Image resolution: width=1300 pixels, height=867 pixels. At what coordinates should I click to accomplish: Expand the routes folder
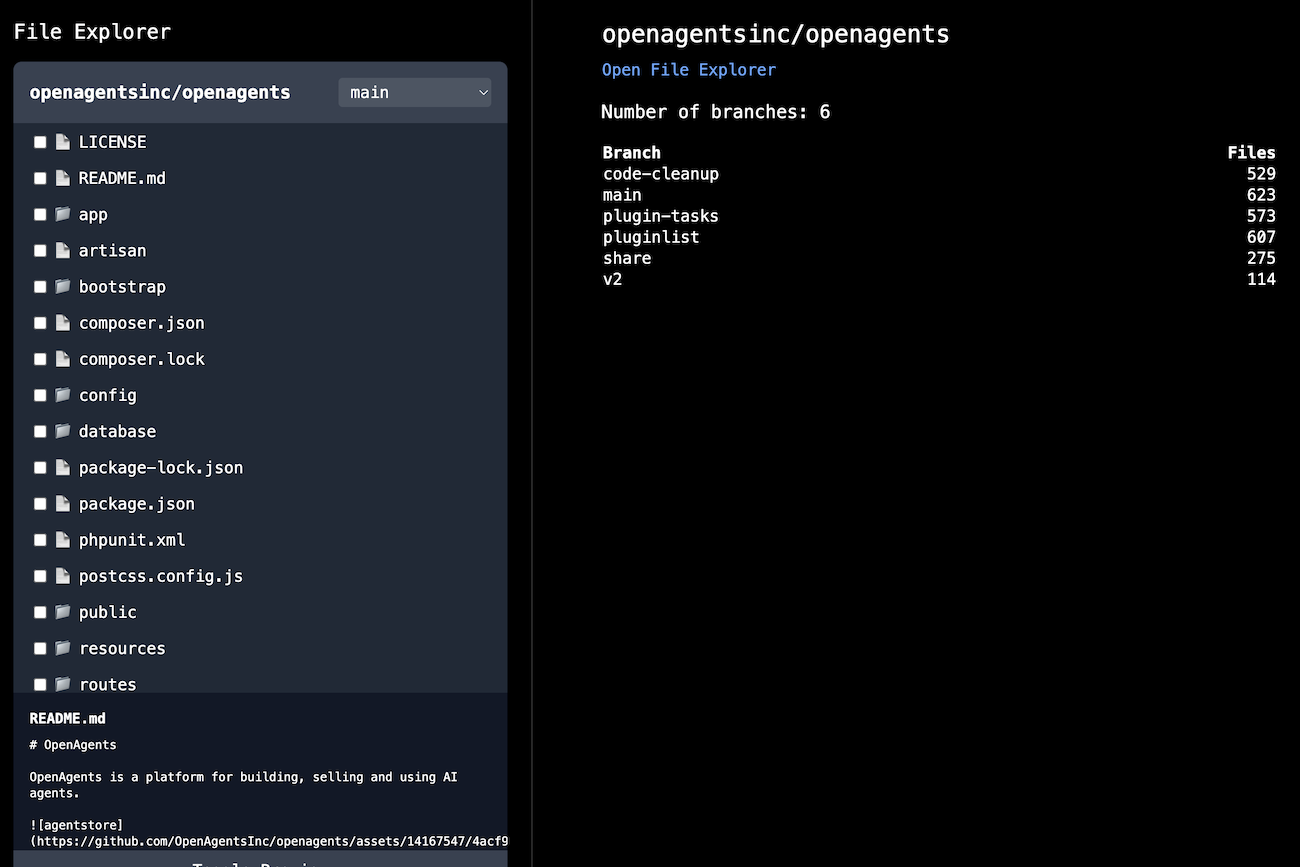(107, 684)
